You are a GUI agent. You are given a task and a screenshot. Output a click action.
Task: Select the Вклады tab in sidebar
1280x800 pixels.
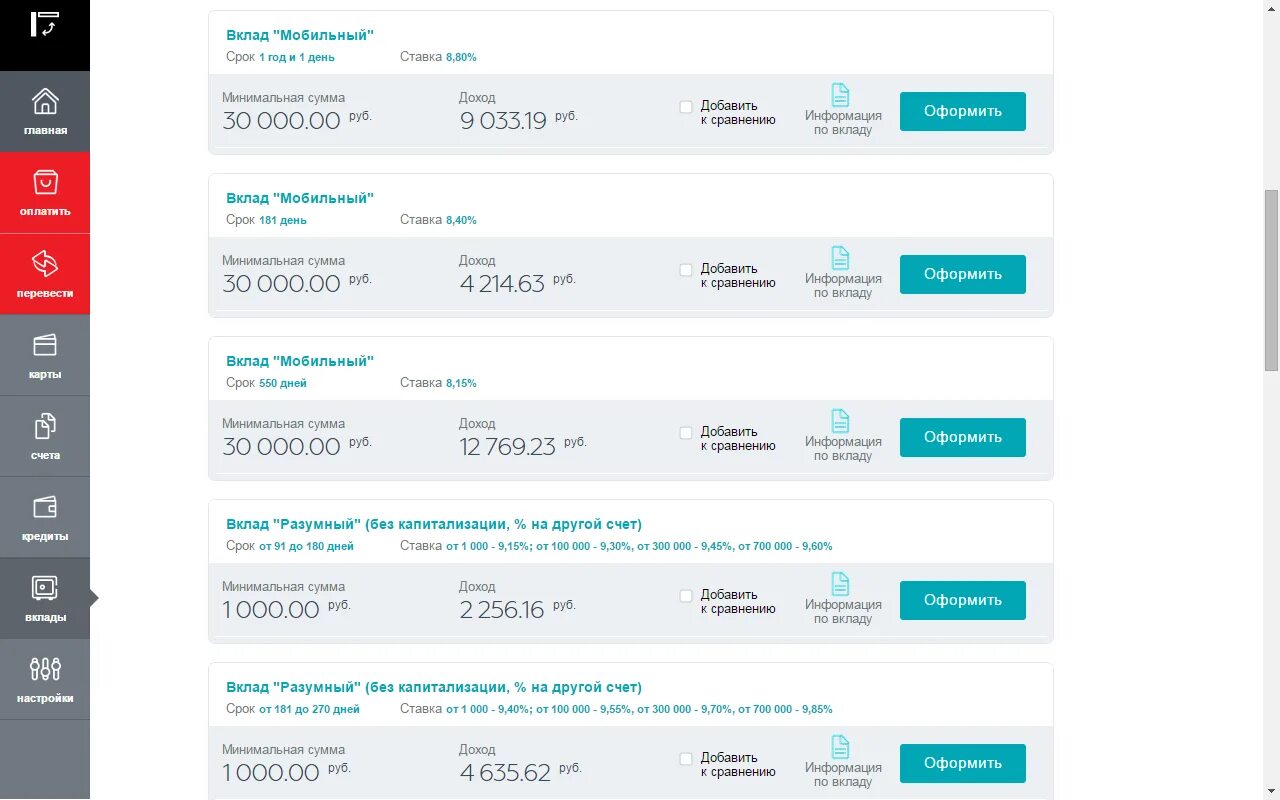(45, 599)
